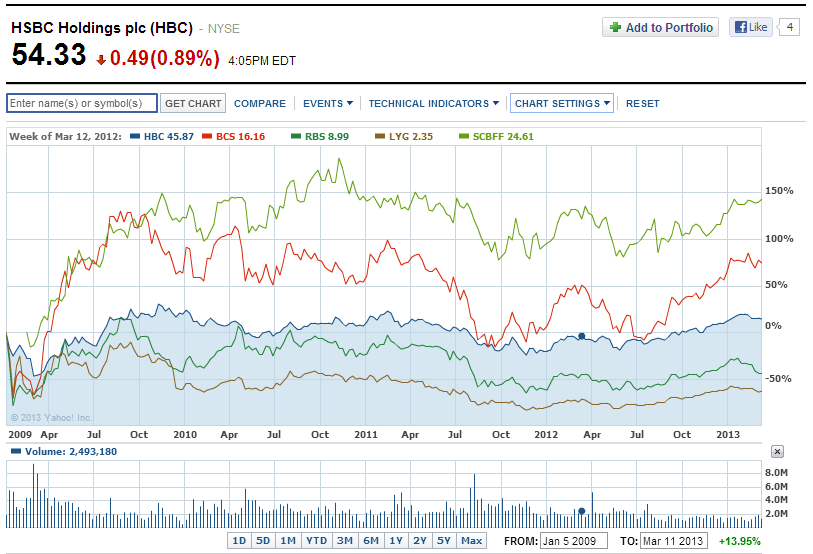
Task: Click the 8.0M volume axis label
Action: click(x=776, y=472)
